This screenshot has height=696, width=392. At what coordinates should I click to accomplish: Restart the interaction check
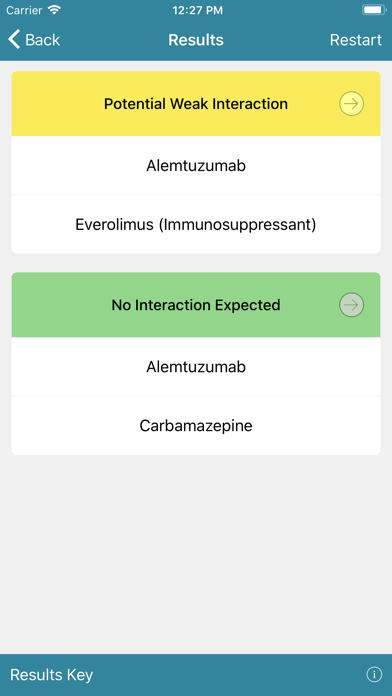356,40
